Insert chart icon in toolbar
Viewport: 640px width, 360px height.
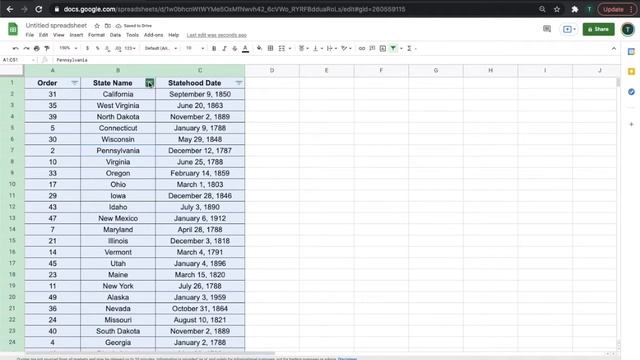tap(382, 48)
